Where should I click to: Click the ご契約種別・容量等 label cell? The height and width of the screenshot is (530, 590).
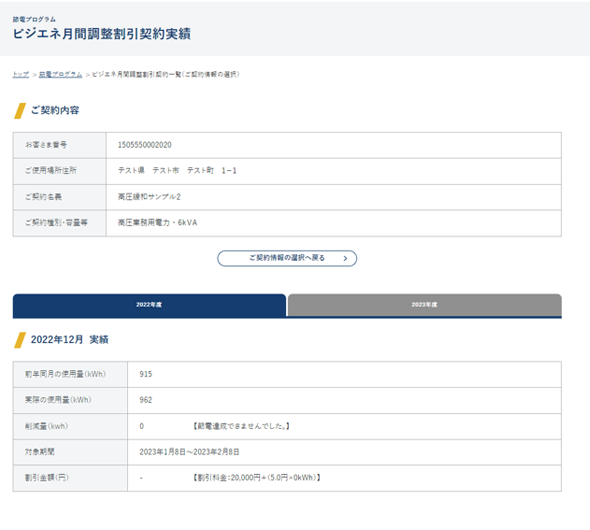(x=59, y=223)
